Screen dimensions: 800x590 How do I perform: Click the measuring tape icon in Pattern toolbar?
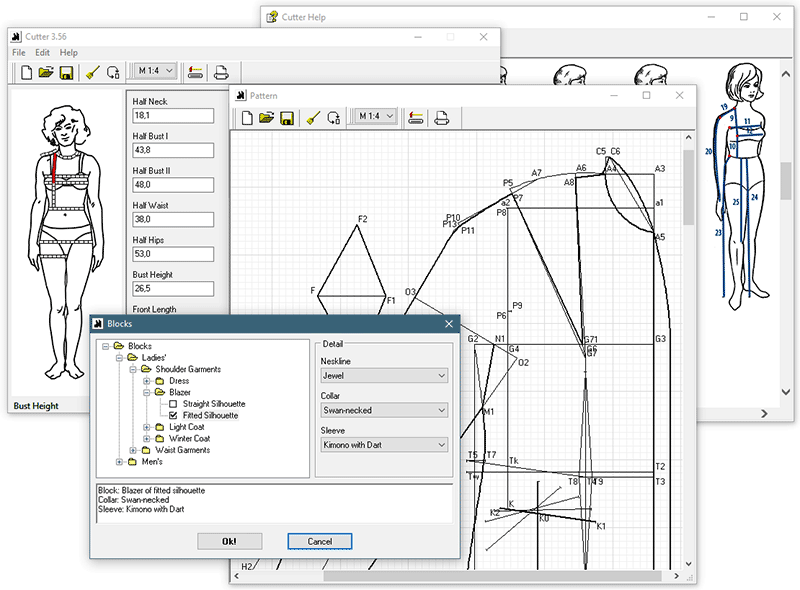pos(415,117)
